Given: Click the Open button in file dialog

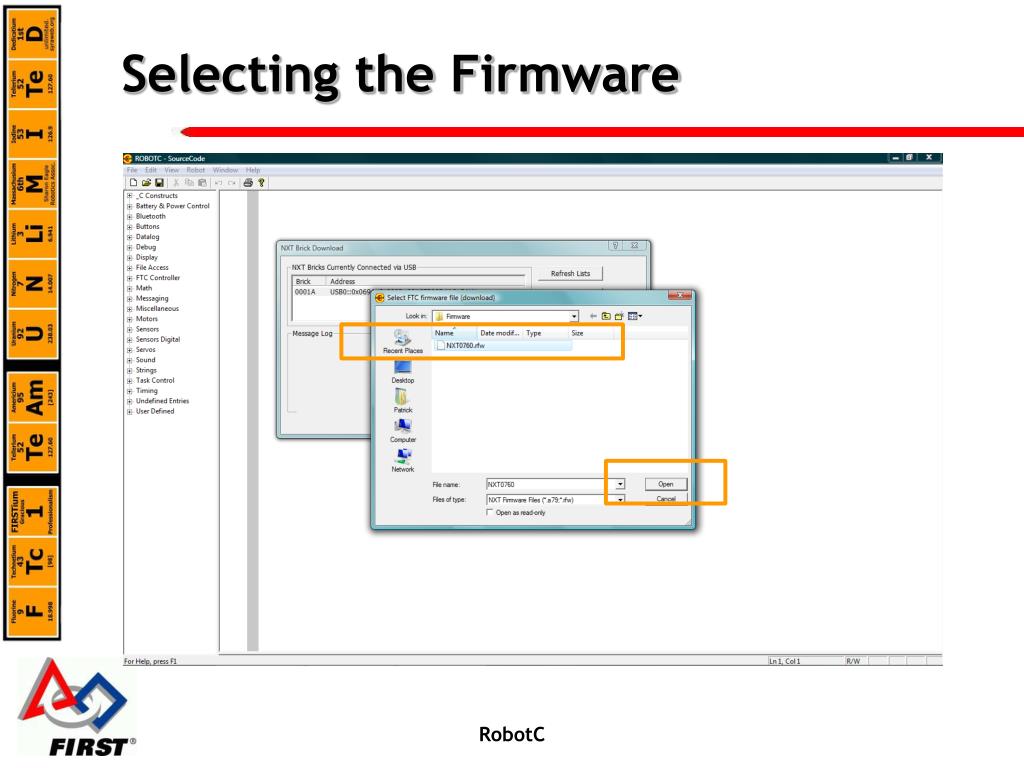Looking at the screenshot, I should pos(665,484).
